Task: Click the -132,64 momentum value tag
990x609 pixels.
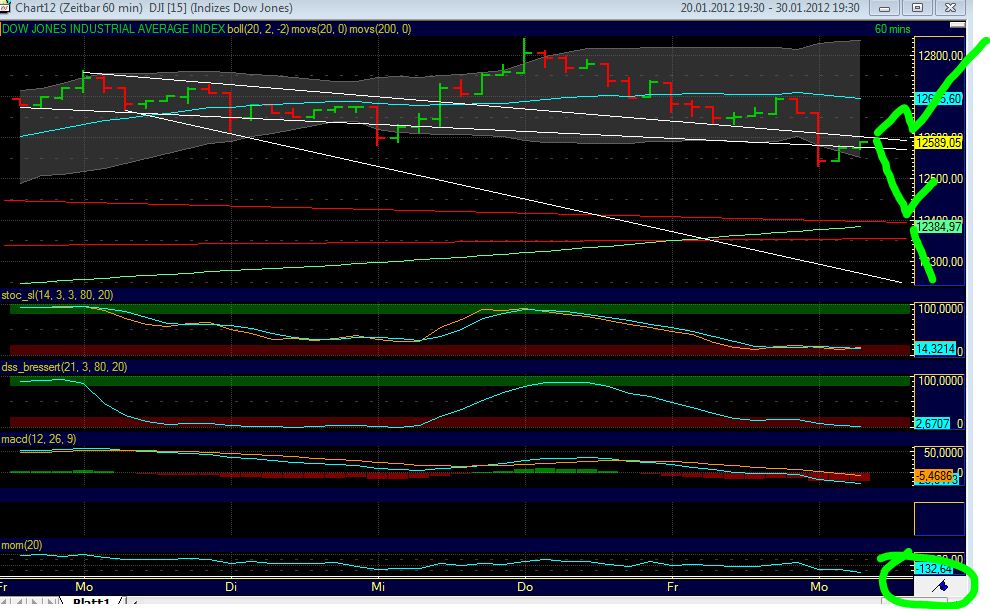Action: 934,569
